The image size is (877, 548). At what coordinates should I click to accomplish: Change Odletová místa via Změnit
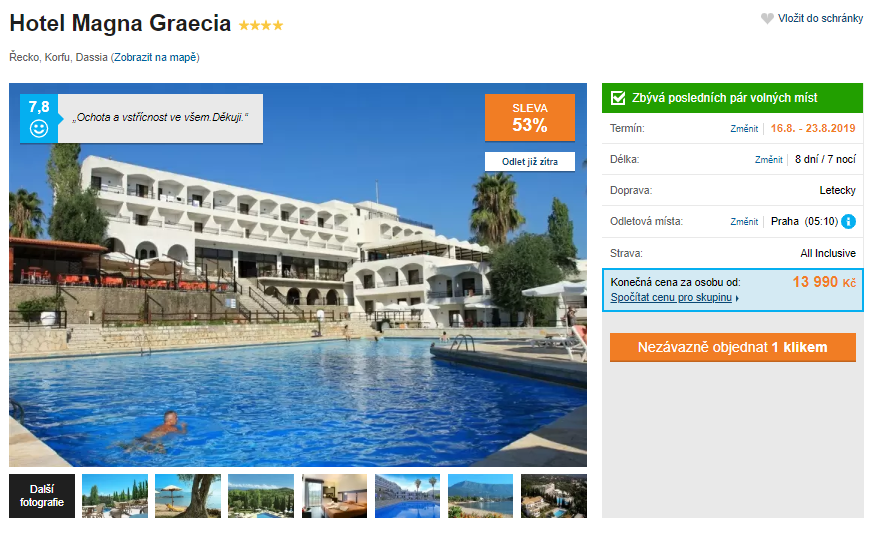coord(744,222)
